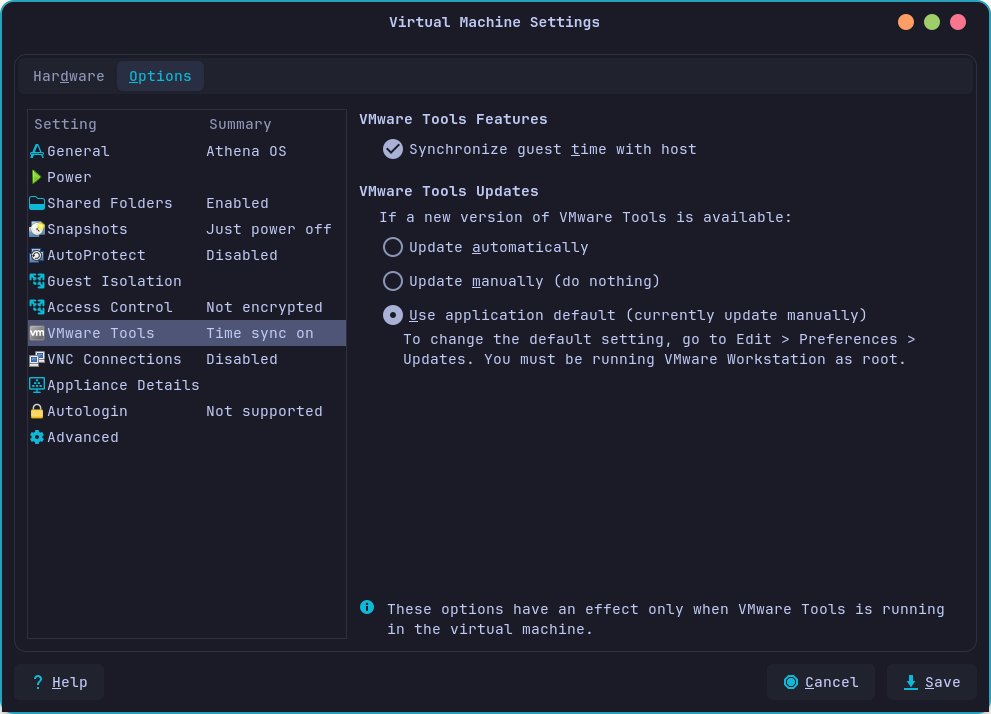Uncheck Synchronize guest time with host

pos(393,149)
